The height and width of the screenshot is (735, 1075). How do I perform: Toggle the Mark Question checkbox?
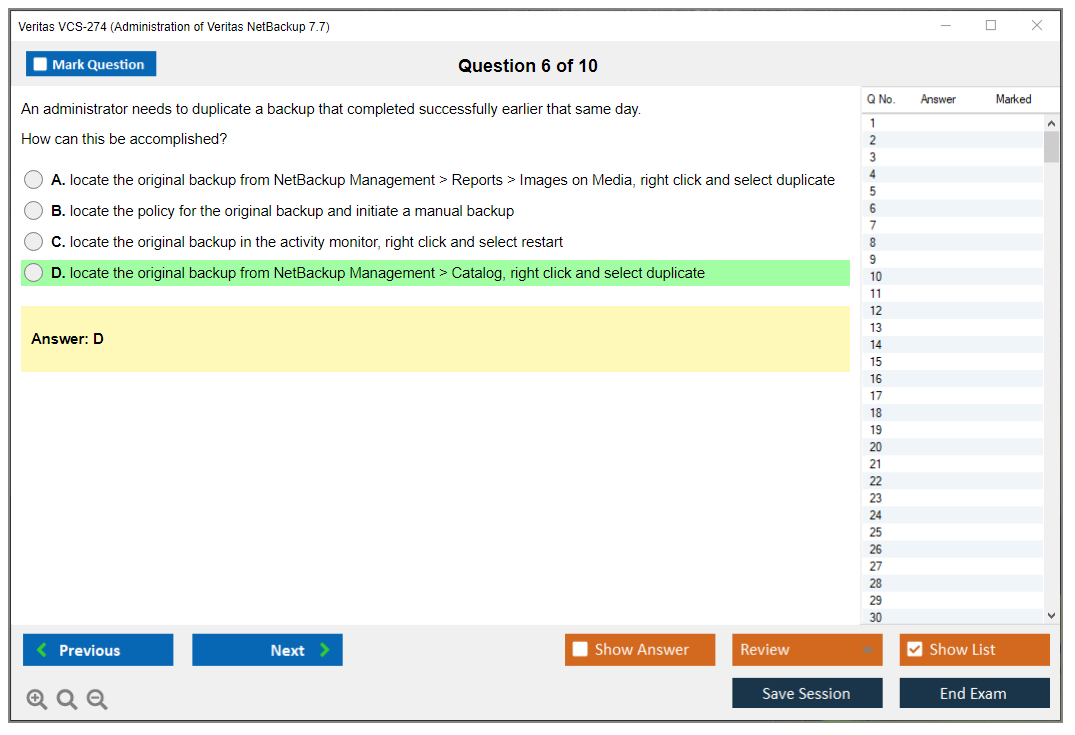pos(41,65)
